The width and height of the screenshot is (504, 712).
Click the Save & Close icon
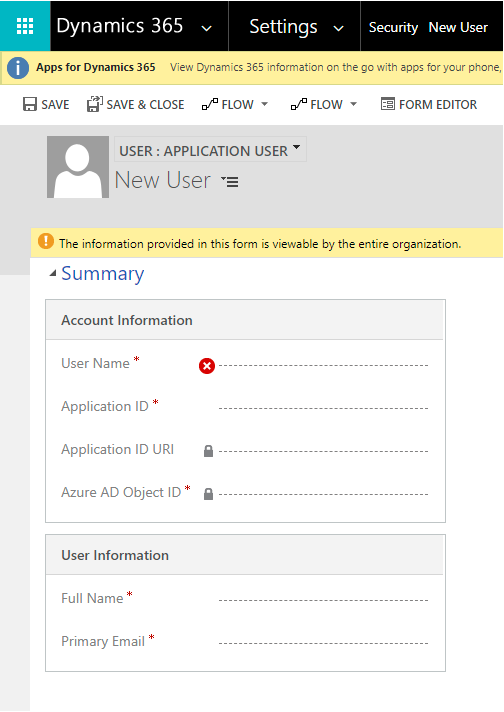(94, 104)
